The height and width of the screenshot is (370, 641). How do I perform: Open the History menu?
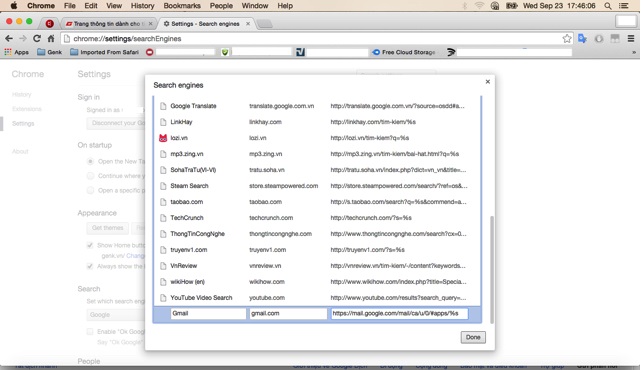142,6
